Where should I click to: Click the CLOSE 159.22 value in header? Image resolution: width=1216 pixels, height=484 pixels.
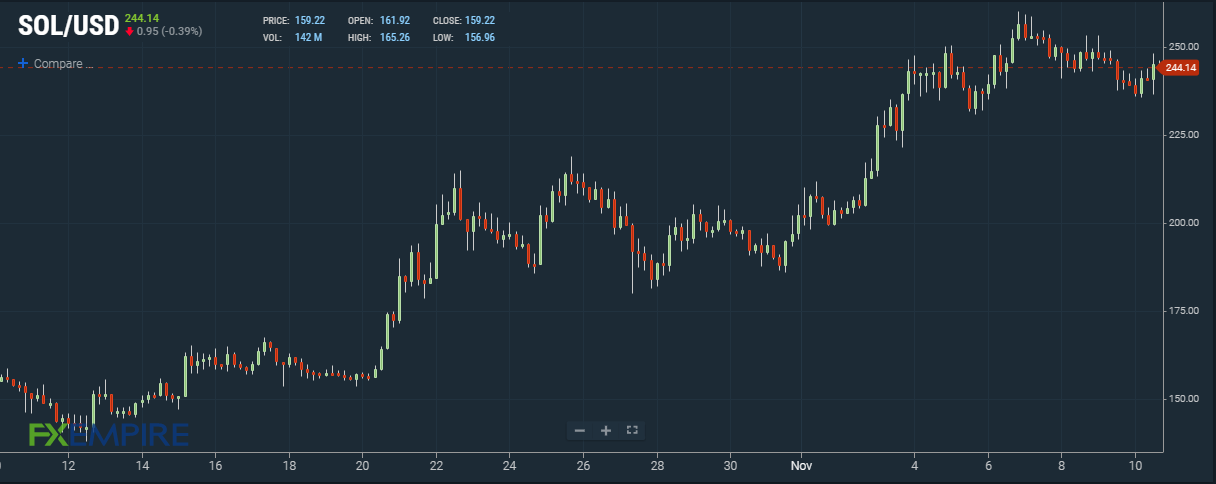coord(464,20)
